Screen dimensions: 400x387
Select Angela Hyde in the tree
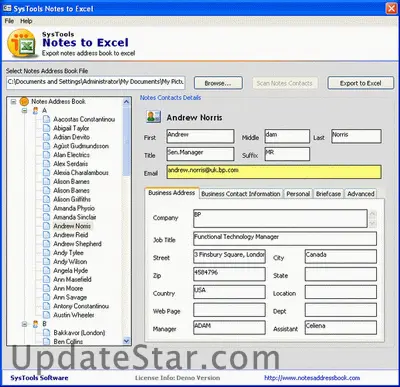click(x=70, y=271)
